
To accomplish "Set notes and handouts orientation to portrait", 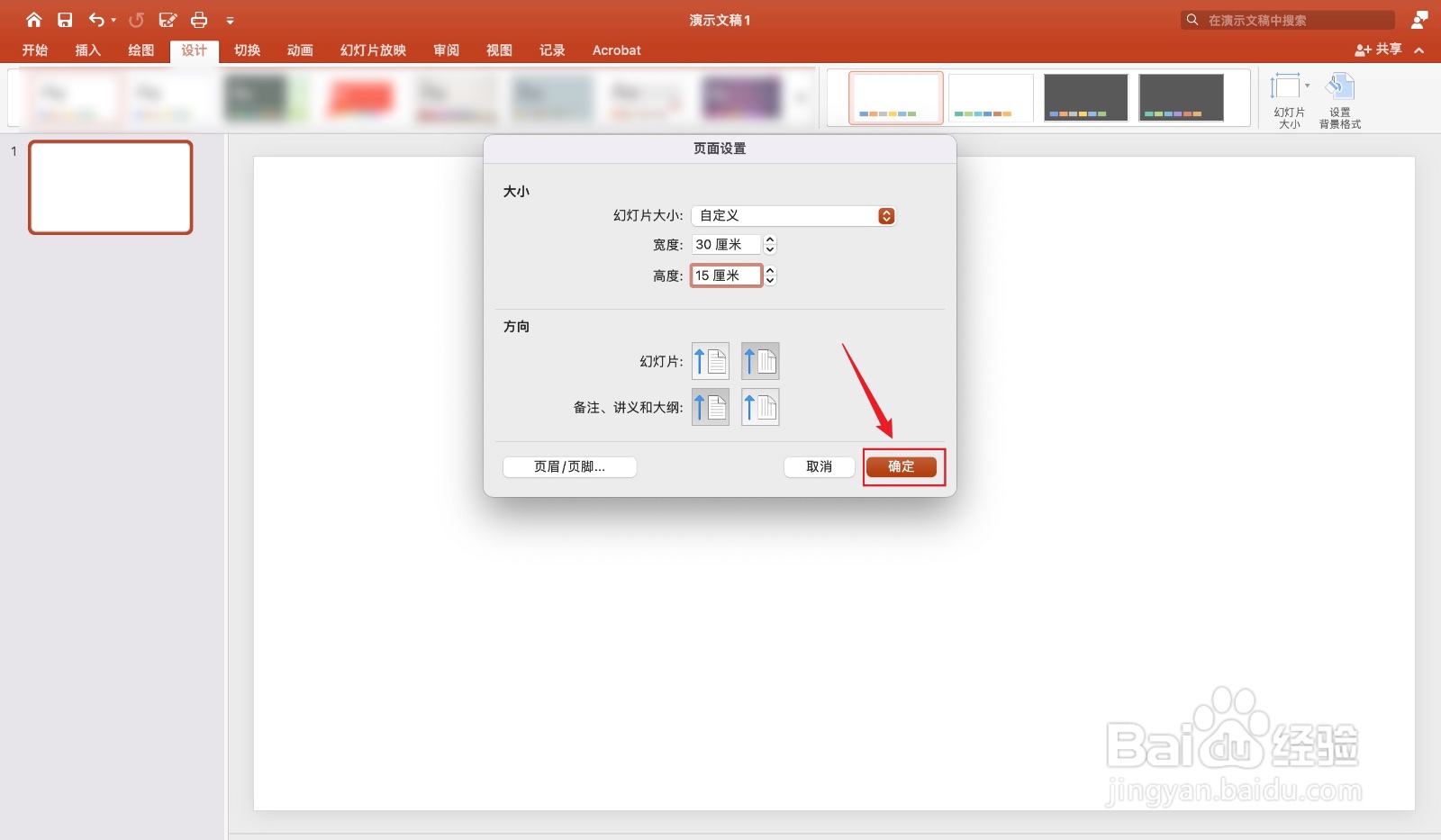I will (711, 407).
